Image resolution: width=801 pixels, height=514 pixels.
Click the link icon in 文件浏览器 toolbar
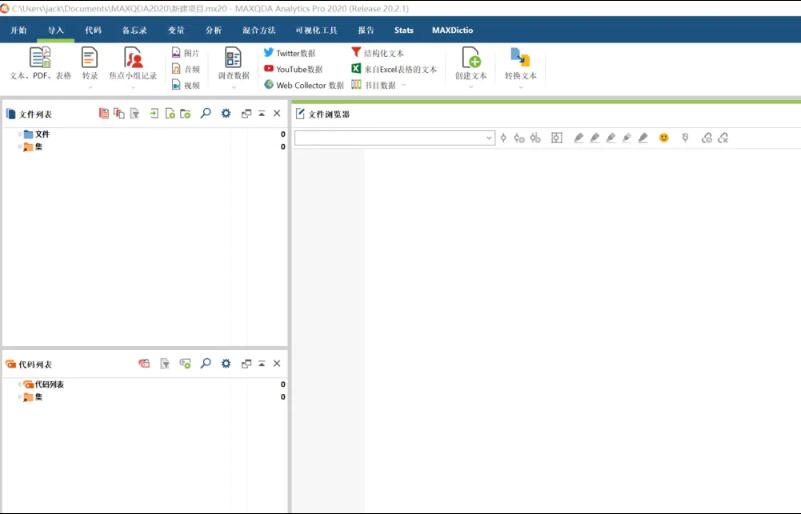coord(706,138)
